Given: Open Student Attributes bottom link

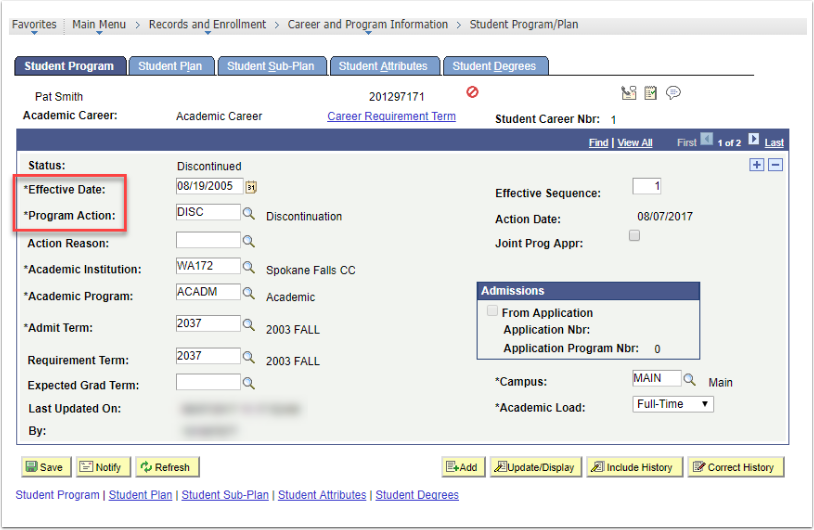Looking at the screenshot, I should pos(322,495).
